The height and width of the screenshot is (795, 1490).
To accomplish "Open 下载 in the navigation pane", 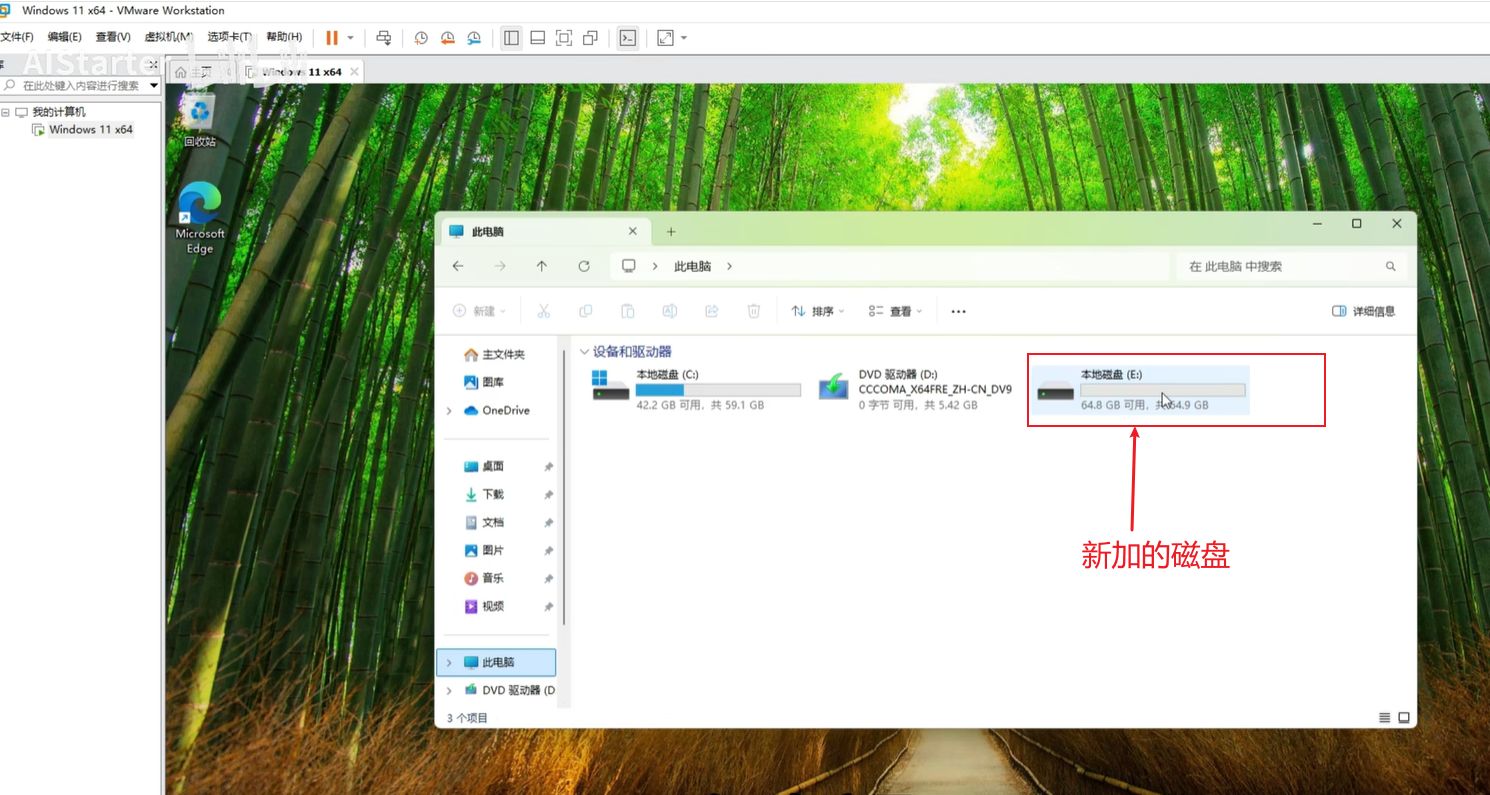I will (x=492, y=494).
